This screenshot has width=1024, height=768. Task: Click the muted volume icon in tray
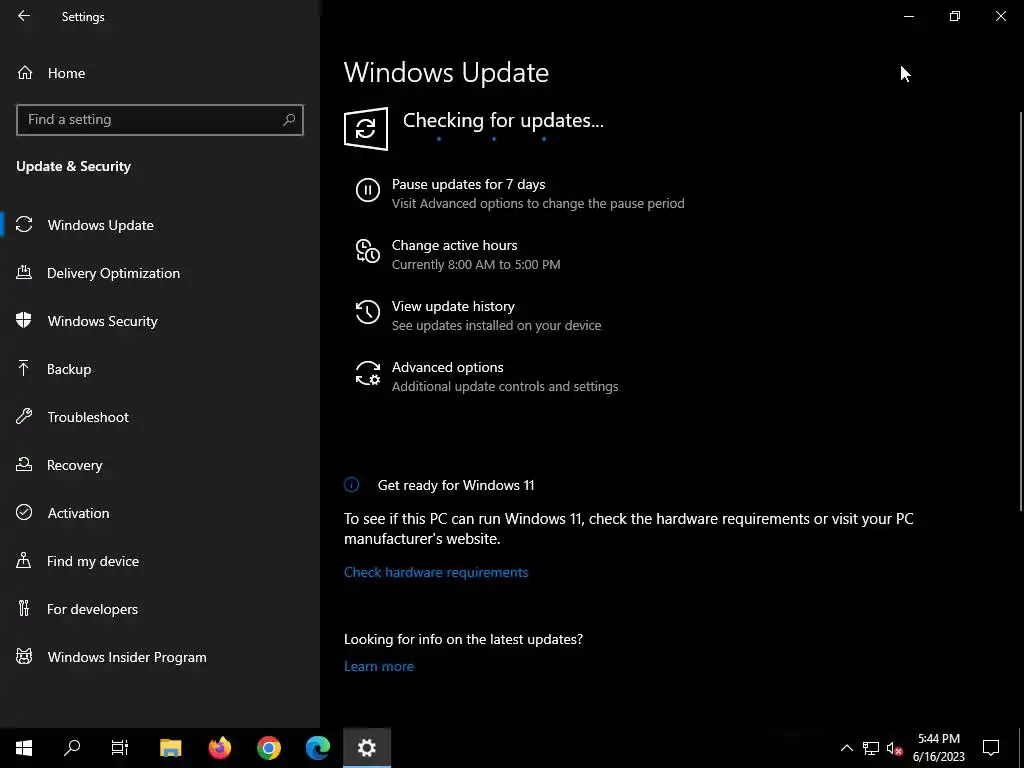894,748
